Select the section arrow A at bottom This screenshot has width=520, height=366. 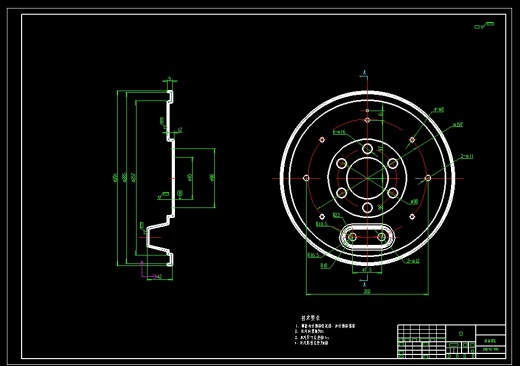[x=365, y=283]
